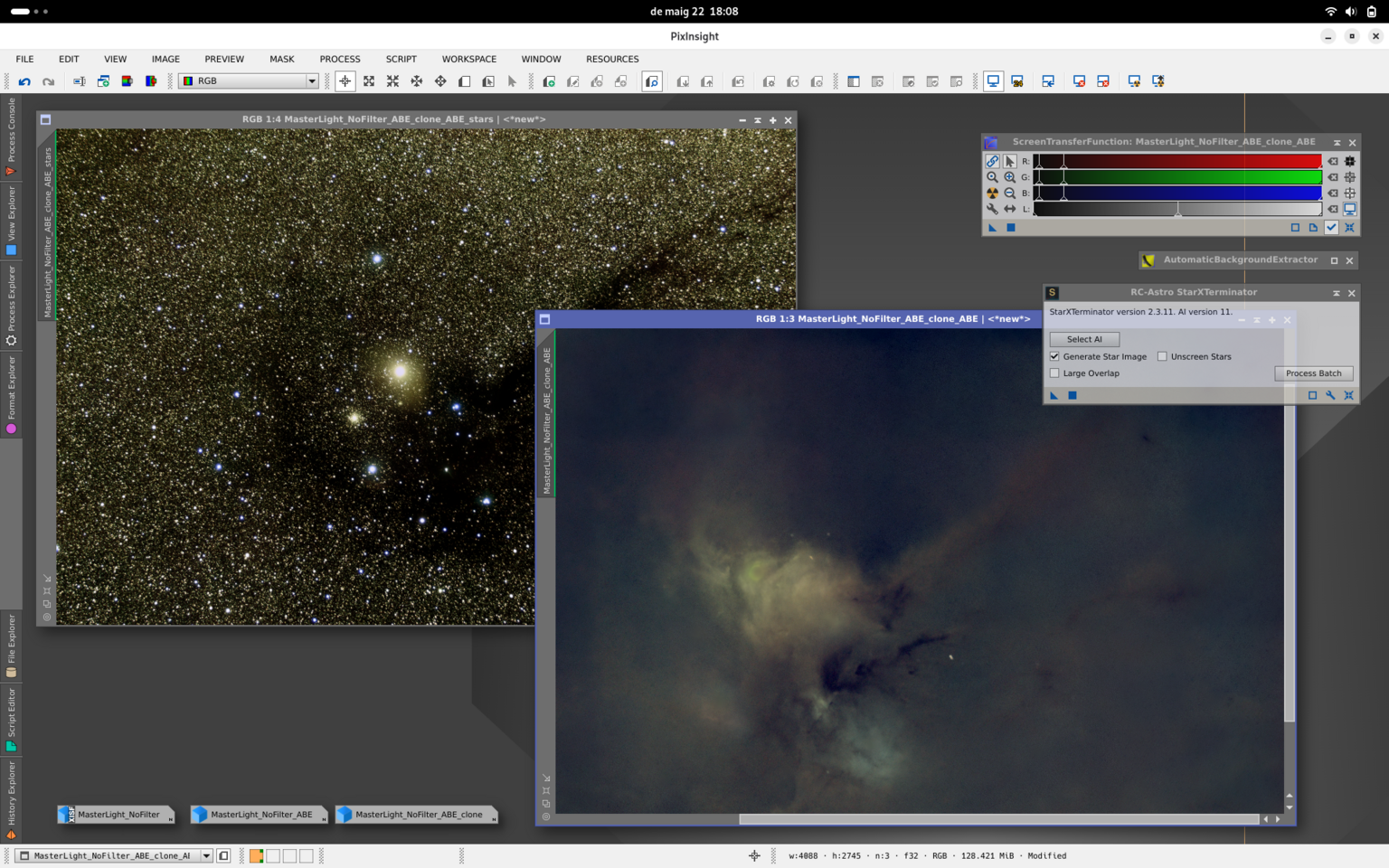Viewport: 1389px width, 868px height.
Task: Open the RGB channel display dropdown
Action: [x=250, y=81]
